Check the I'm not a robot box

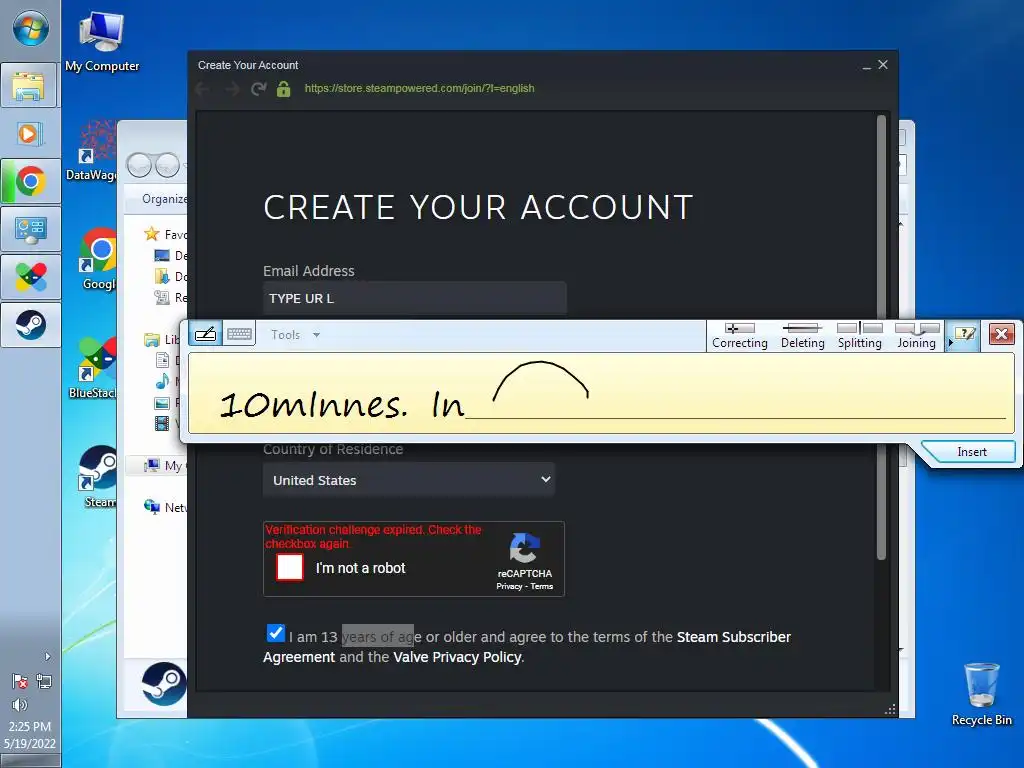(290, 567)
